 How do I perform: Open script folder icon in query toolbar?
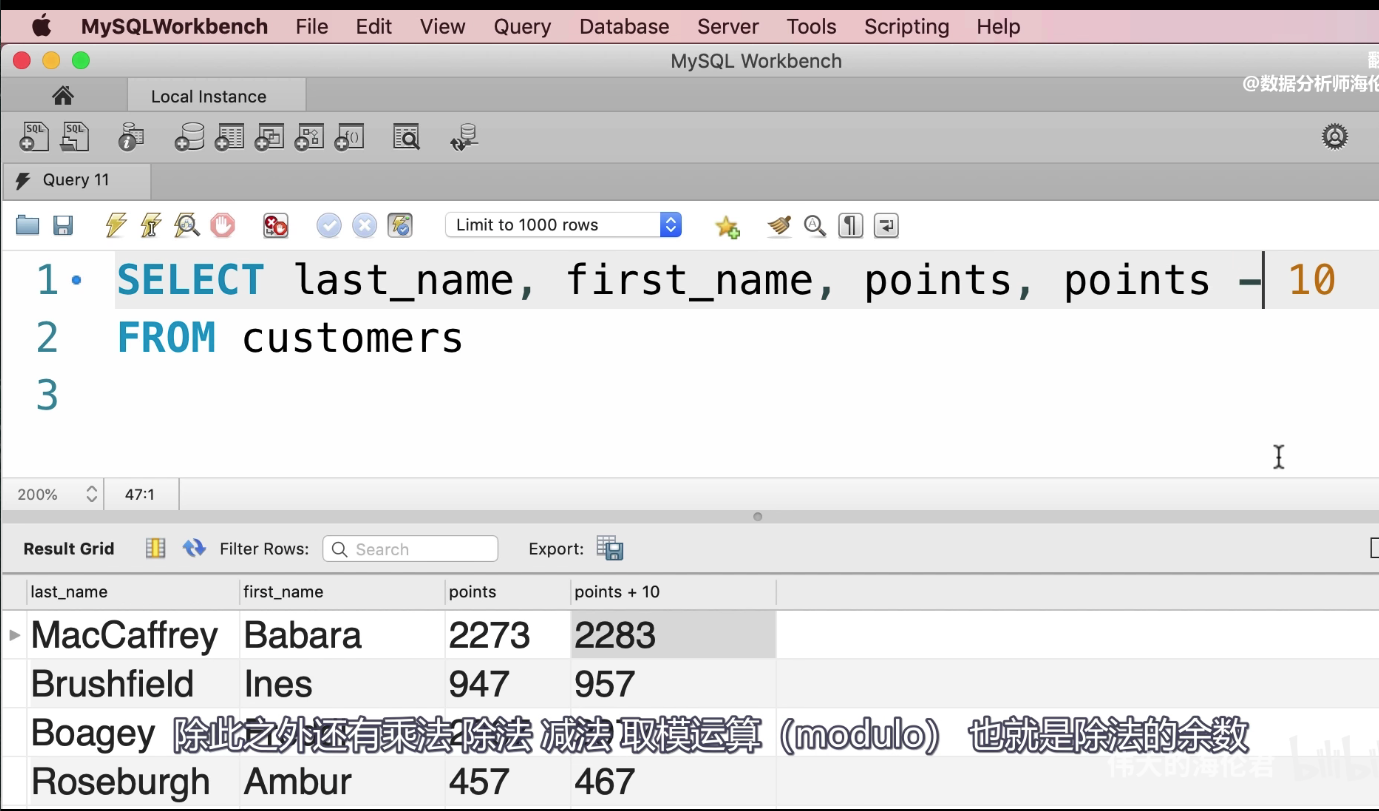(x=28, y=225)
